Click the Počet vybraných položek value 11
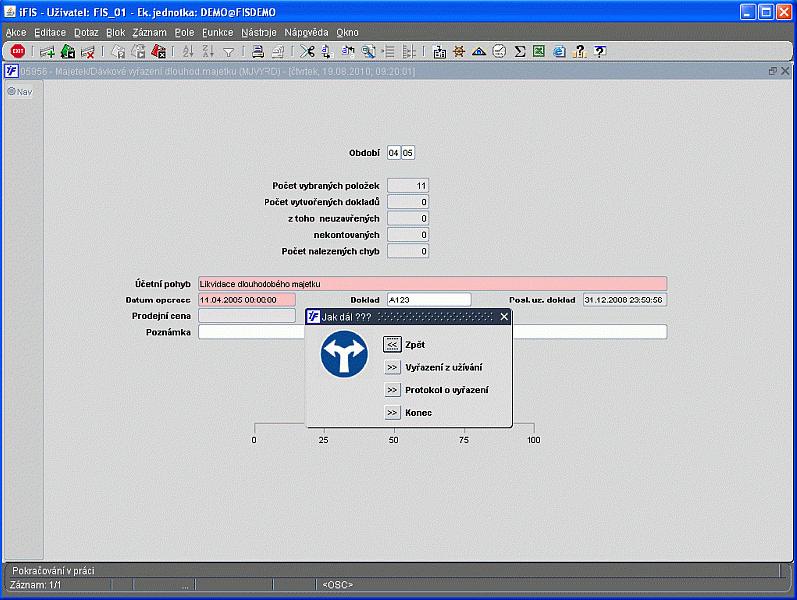Image resolution: width=797 pixels, height=600 pixels. pyautogui.click(x=408, y=186)
